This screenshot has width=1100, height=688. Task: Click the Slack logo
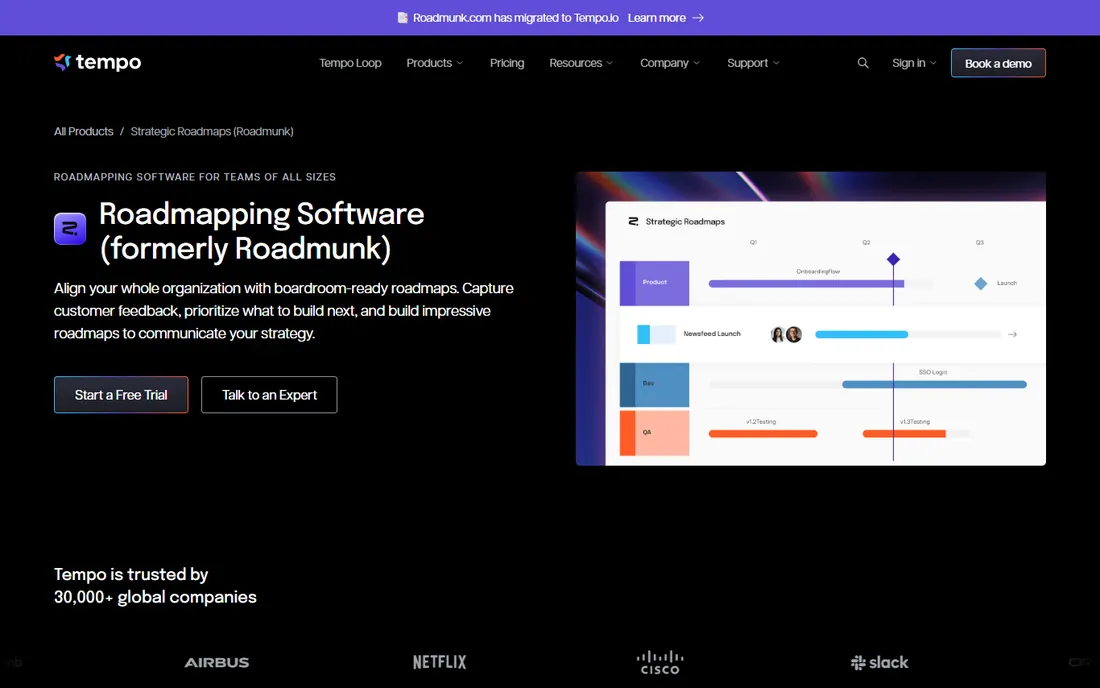(x=879, y=662)
